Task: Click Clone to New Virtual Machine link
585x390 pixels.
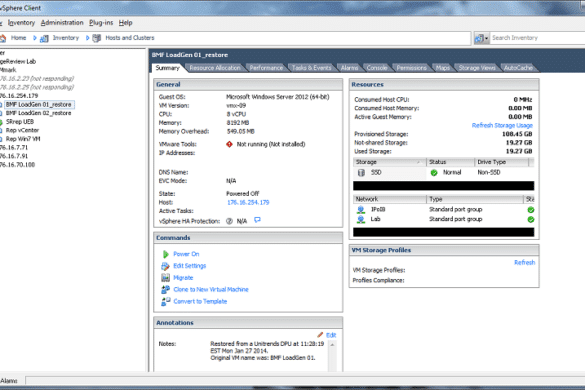Action: coord(211,290)
